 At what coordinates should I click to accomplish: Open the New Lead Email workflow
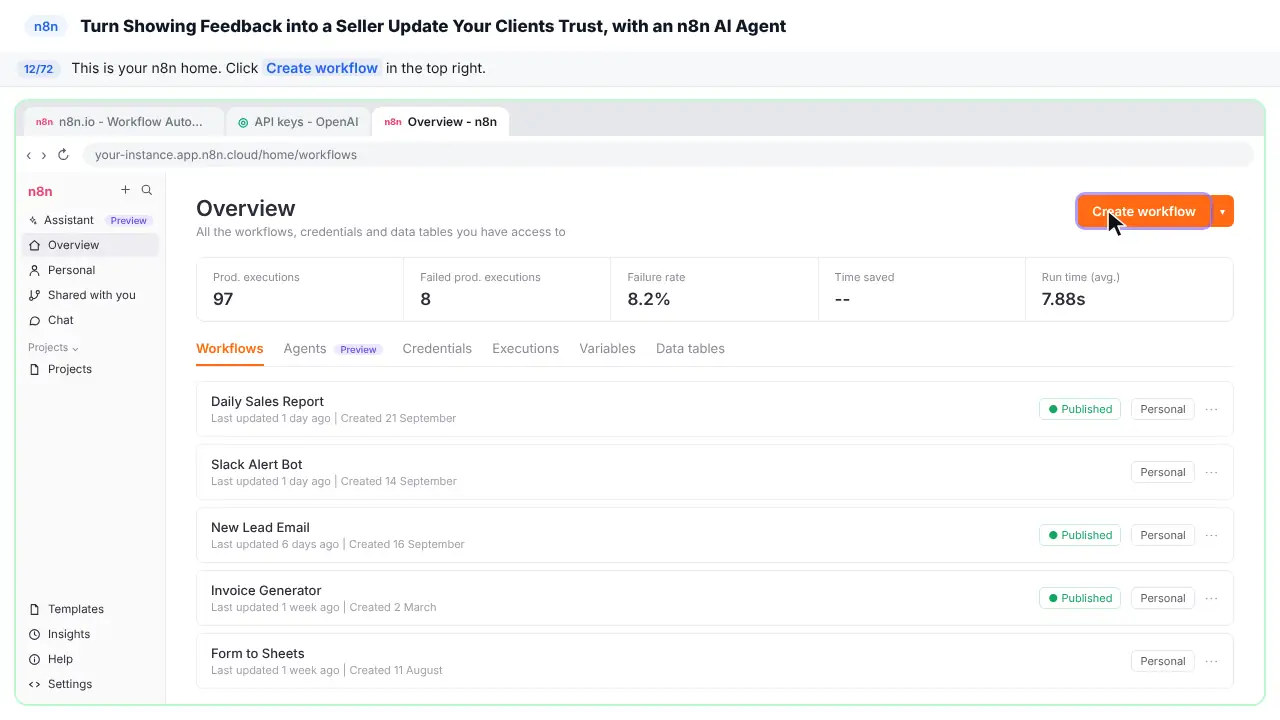tap(715, 535)
